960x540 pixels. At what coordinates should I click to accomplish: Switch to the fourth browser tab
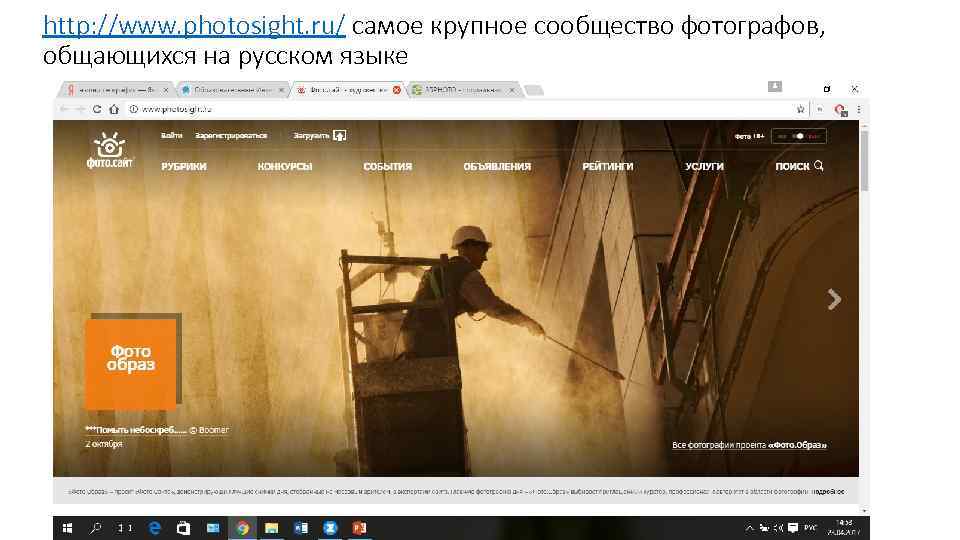pyautogui.click(x=464, y=90)
